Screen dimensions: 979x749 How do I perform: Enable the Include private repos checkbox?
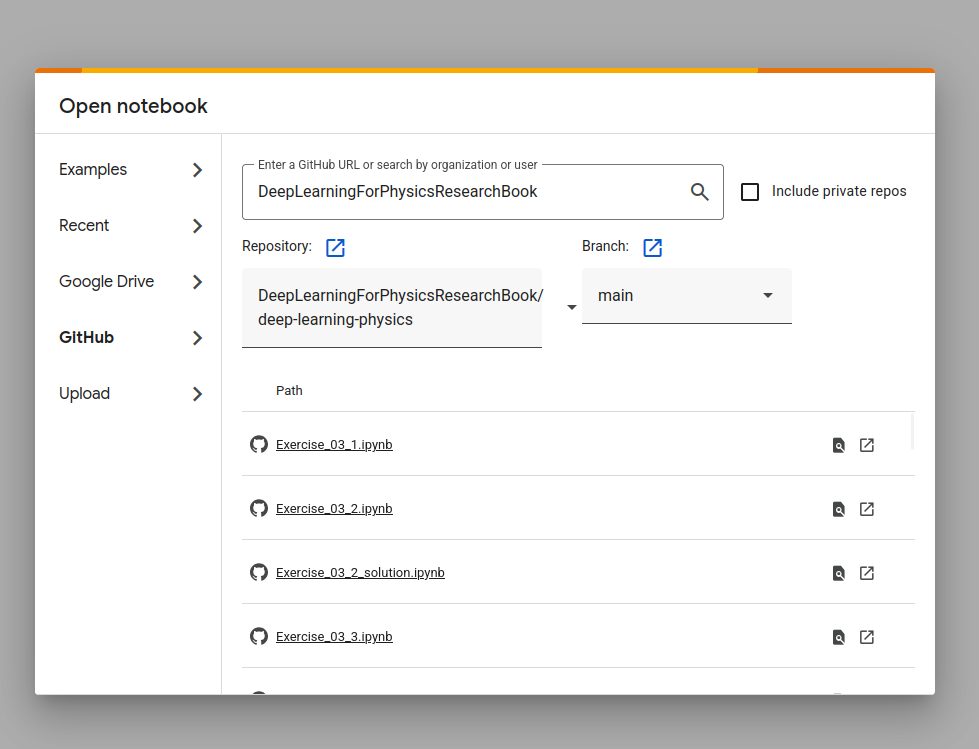pos(750,192)
